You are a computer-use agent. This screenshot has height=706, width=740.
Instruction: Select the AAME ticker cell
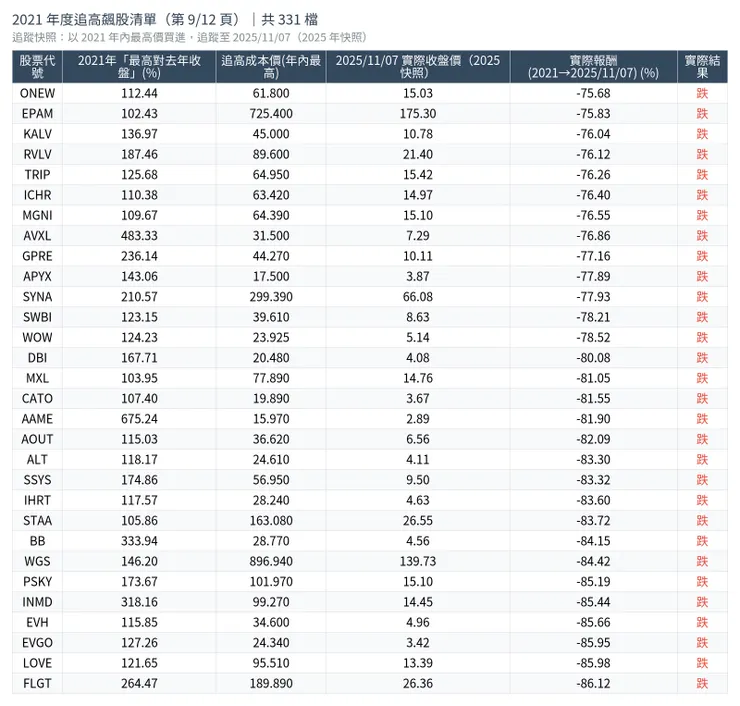[37, 419]
